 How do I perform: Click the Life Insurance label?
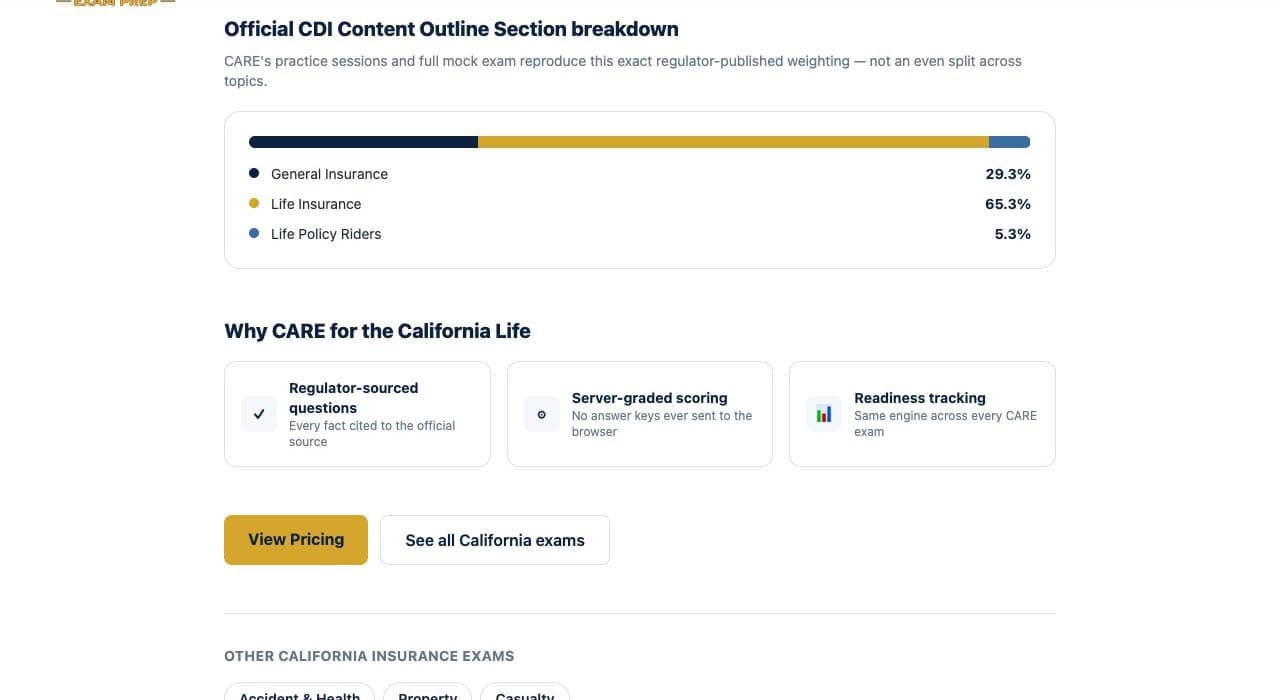coord(316,204)
